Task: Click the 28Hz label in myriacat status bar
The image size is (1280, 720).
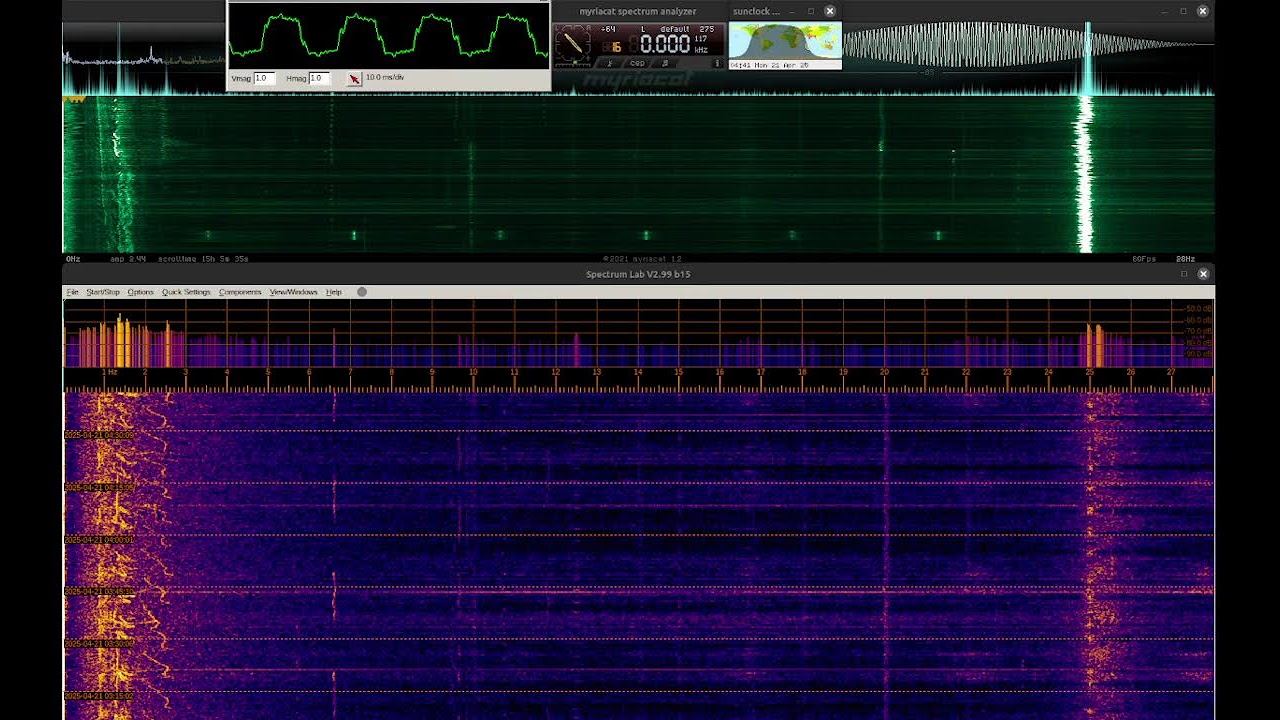Action: coord(1185,259)
